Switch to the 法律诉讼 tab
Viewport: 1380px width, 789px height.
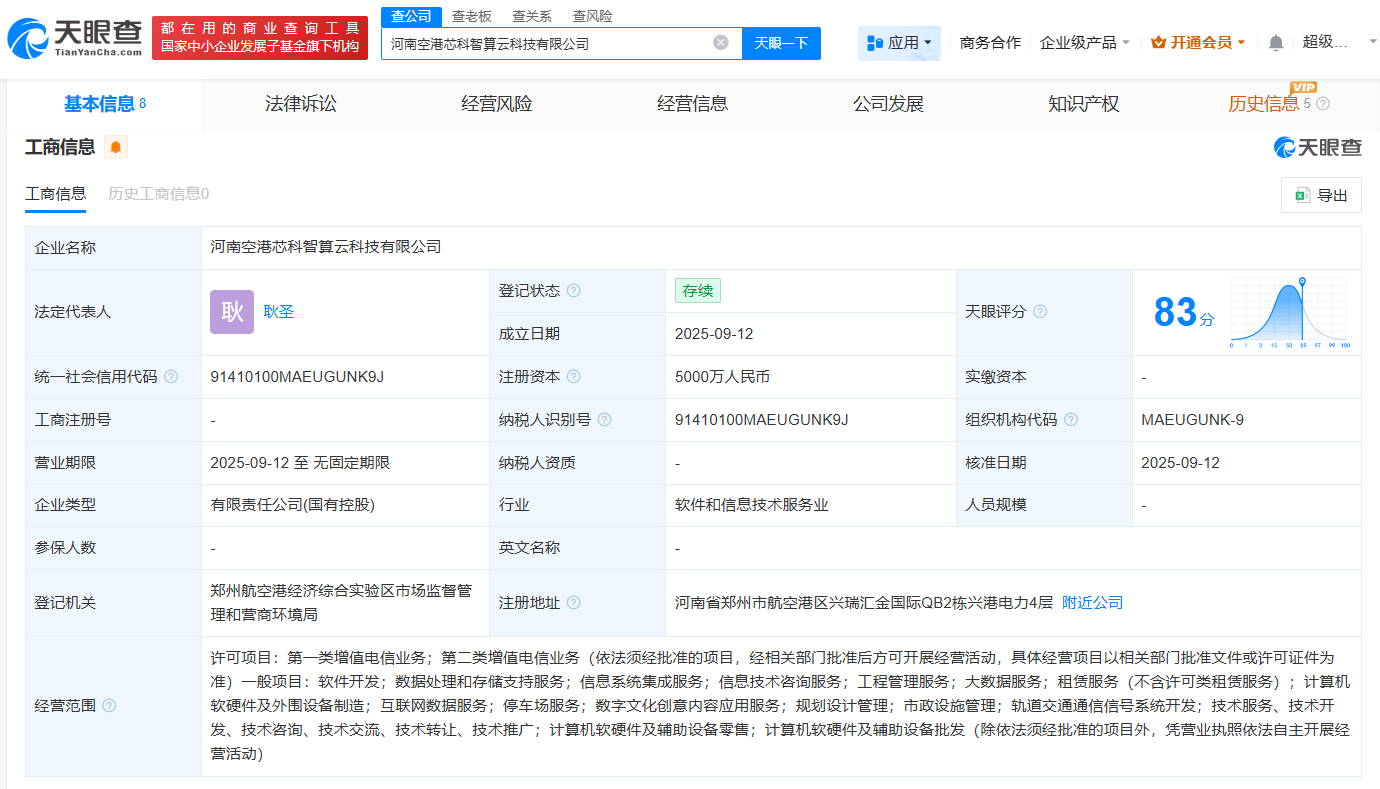tap(298, 104)
